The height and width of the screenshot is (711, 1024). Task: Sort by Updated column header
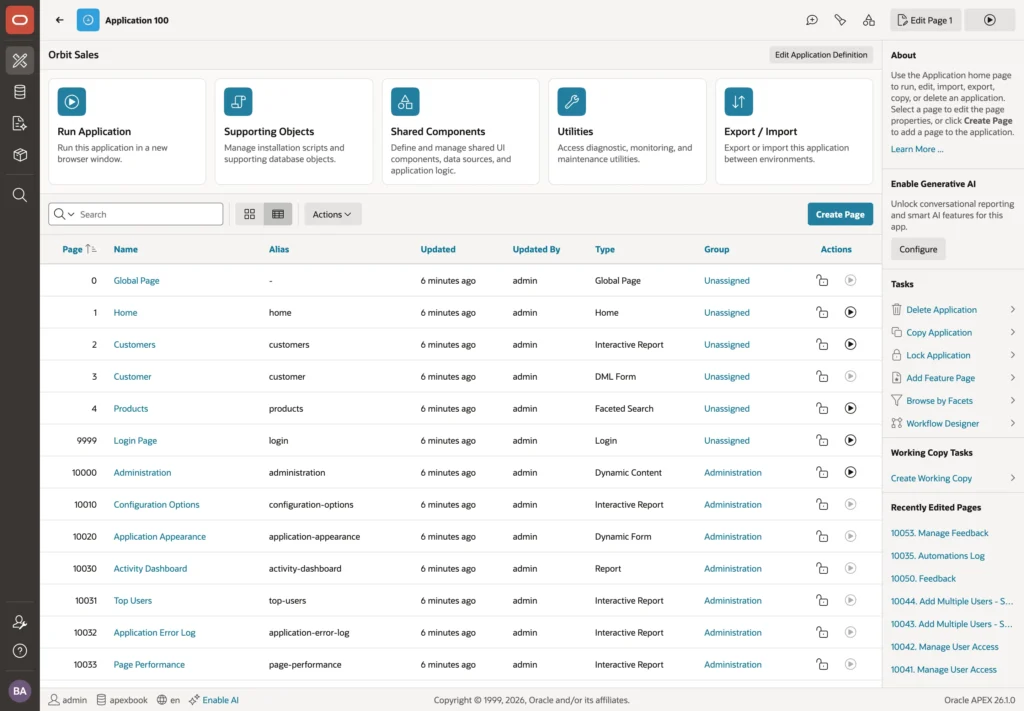click(438, 249)
